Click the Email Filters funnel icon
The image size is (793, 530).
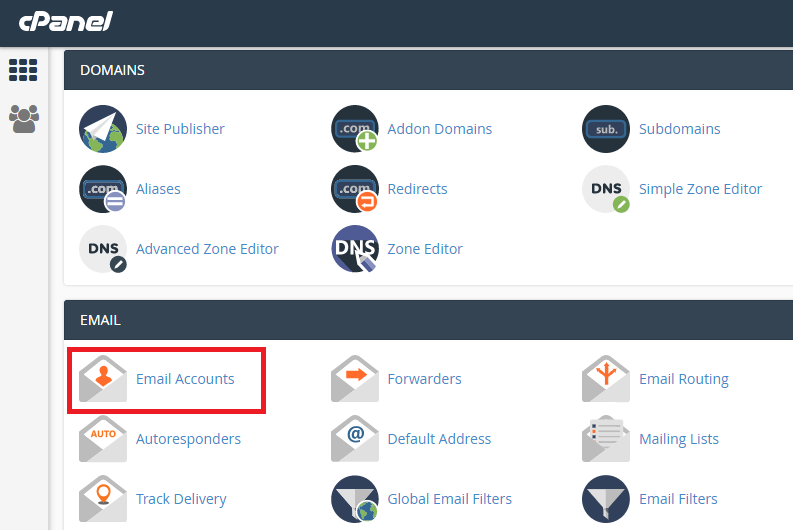[606, 499]
